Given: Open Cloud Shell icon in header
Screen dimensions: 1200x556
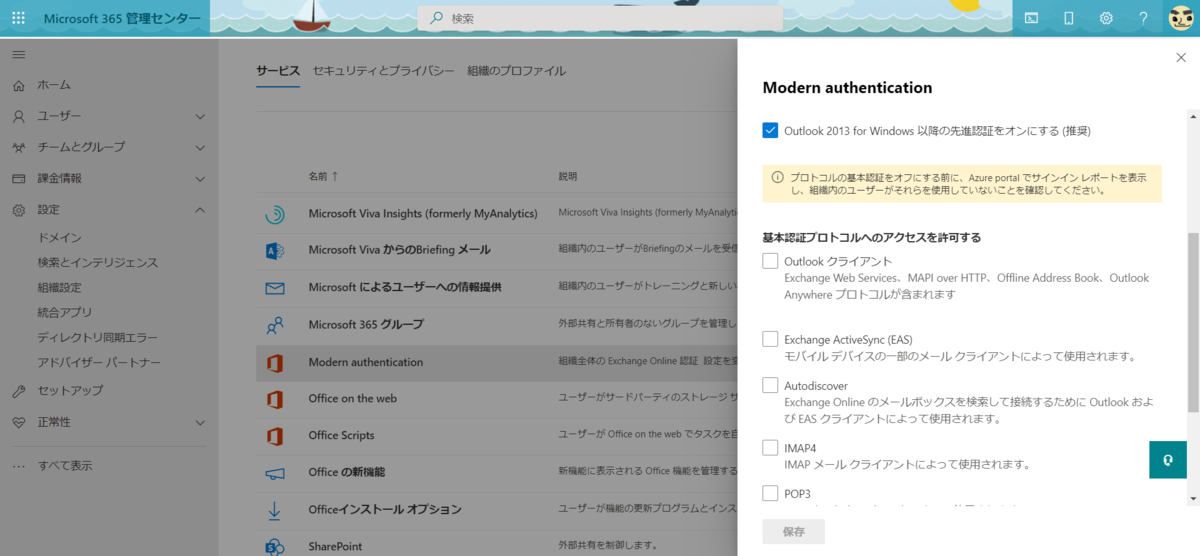Looking at the screenshot, I should pos(1032,18).
